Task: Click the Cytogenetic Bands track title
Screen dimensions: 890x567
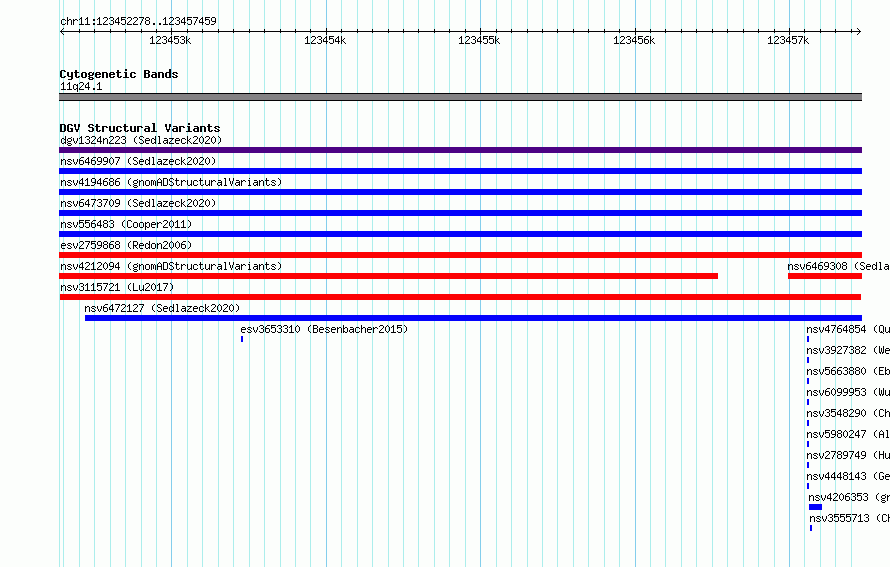Action: pyautogui.click(x=119, y=74)
